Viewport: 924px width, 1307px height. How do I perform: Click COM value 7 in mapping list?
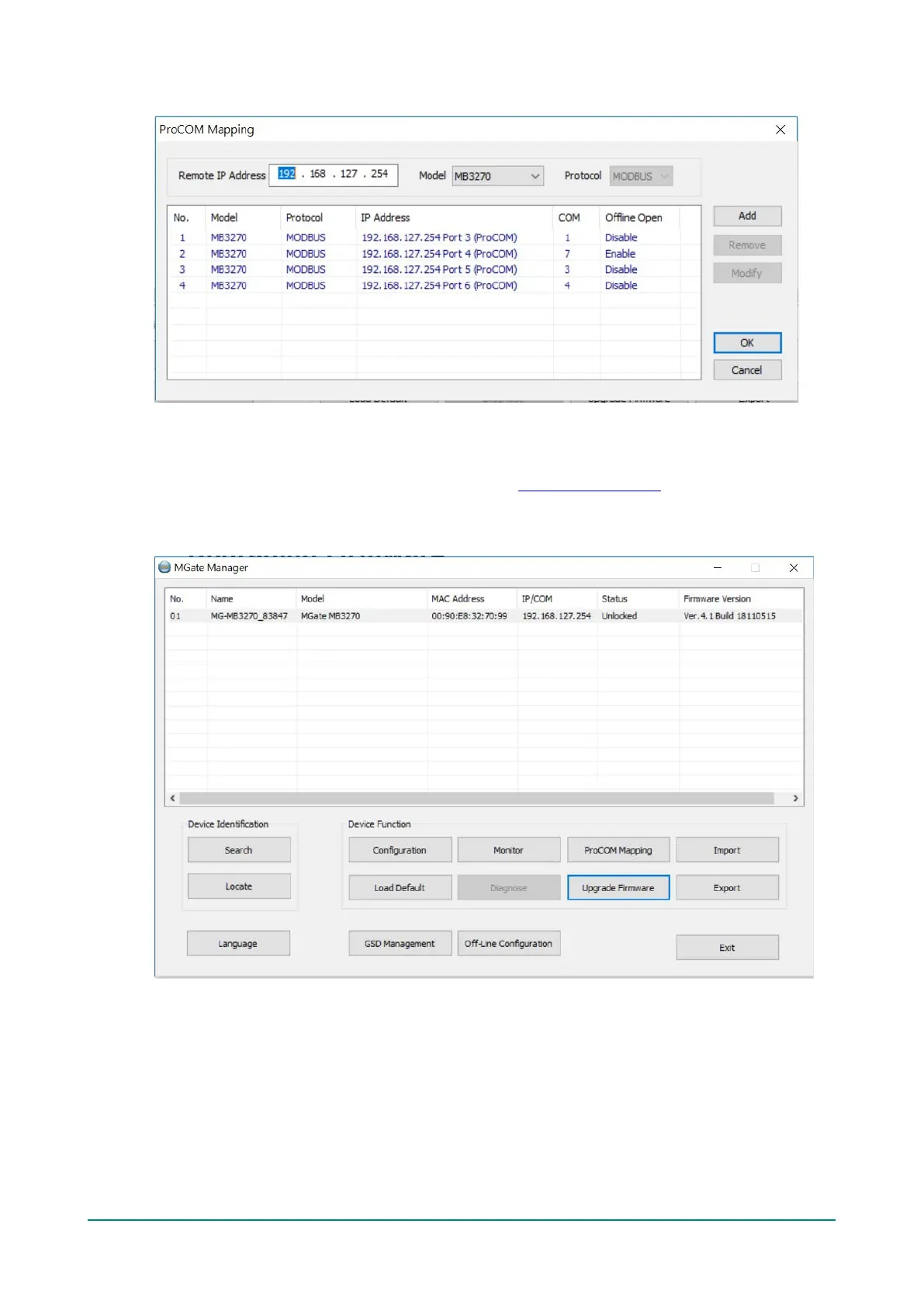tap(567, 254)
